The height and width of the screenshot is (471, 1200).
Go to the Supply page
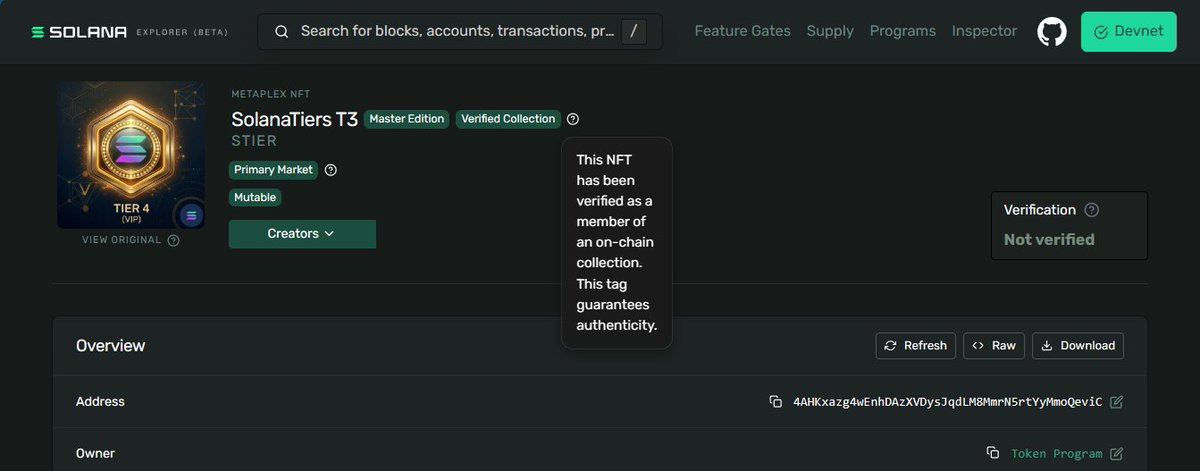click(830, 31)
